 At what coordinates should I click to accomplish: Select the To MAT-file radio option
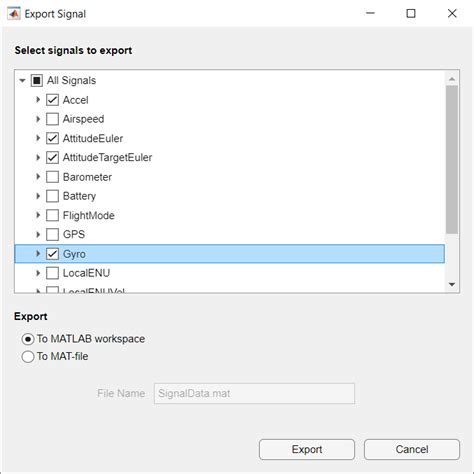(28, 356)
